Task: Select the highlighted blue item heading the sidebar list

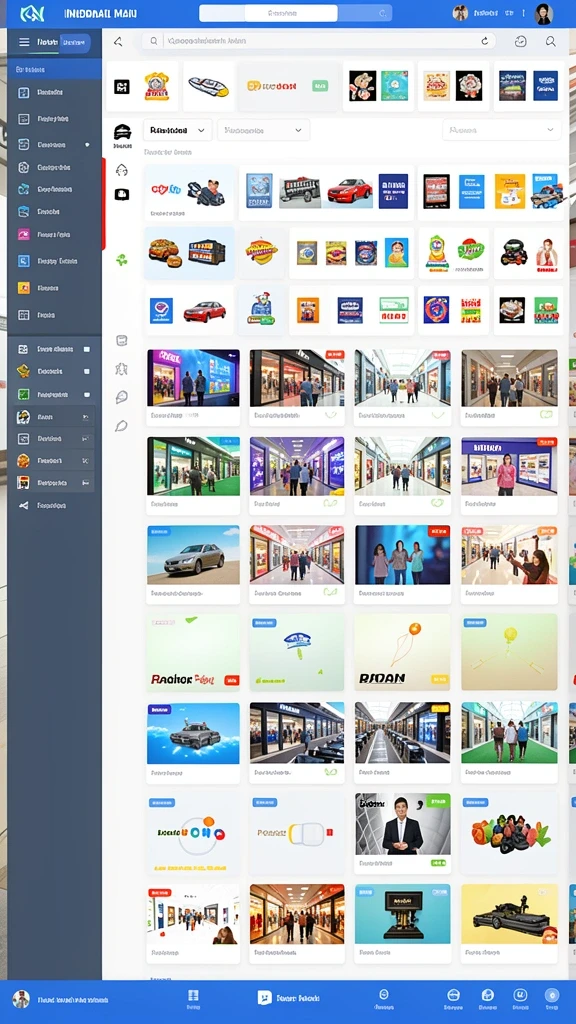Action: click(x=55, y=69)
